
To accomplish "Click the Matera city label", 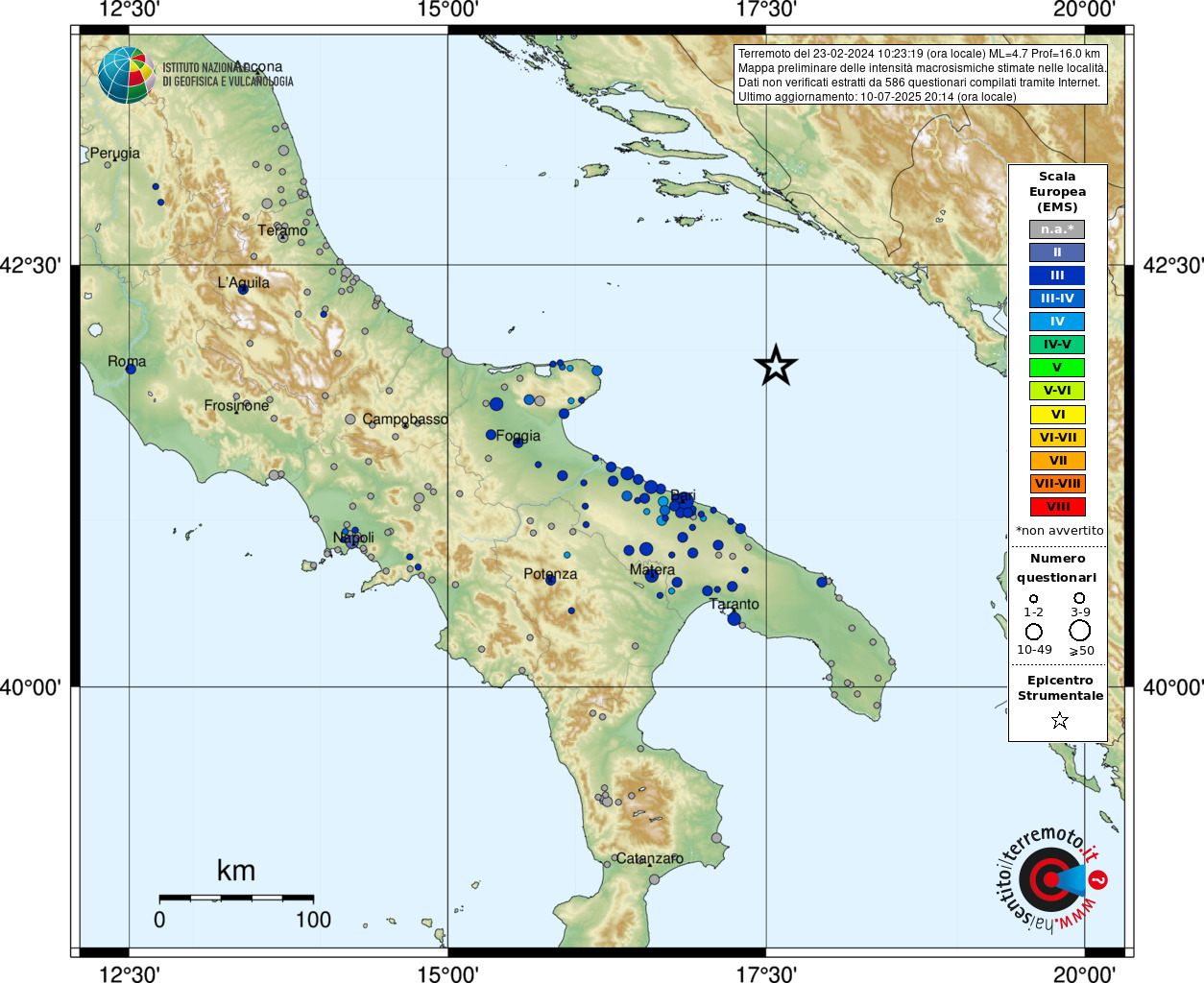I will click(x=653, y=569).
